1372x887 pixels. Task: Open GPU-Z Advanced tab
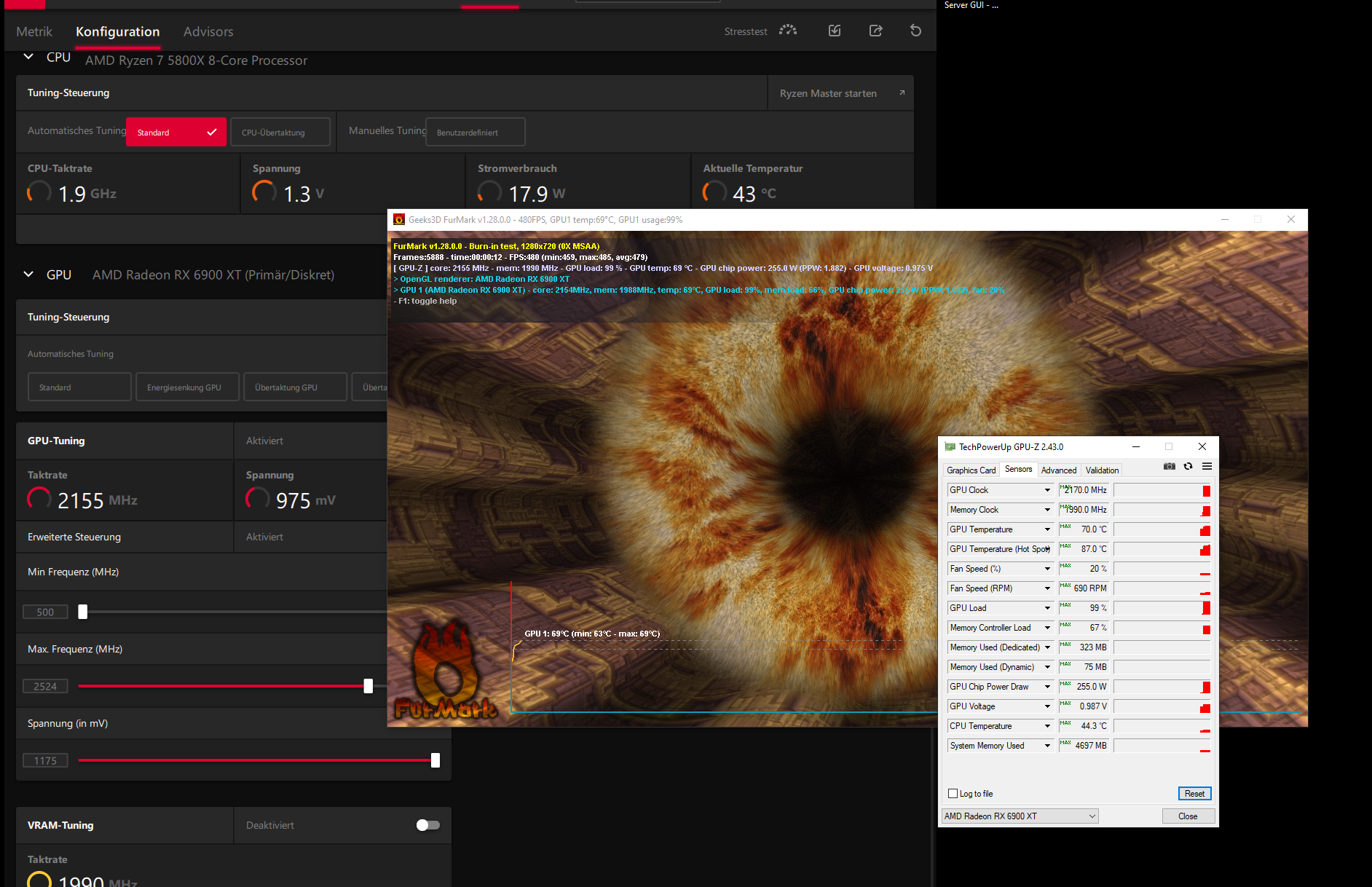[1058, 470]
